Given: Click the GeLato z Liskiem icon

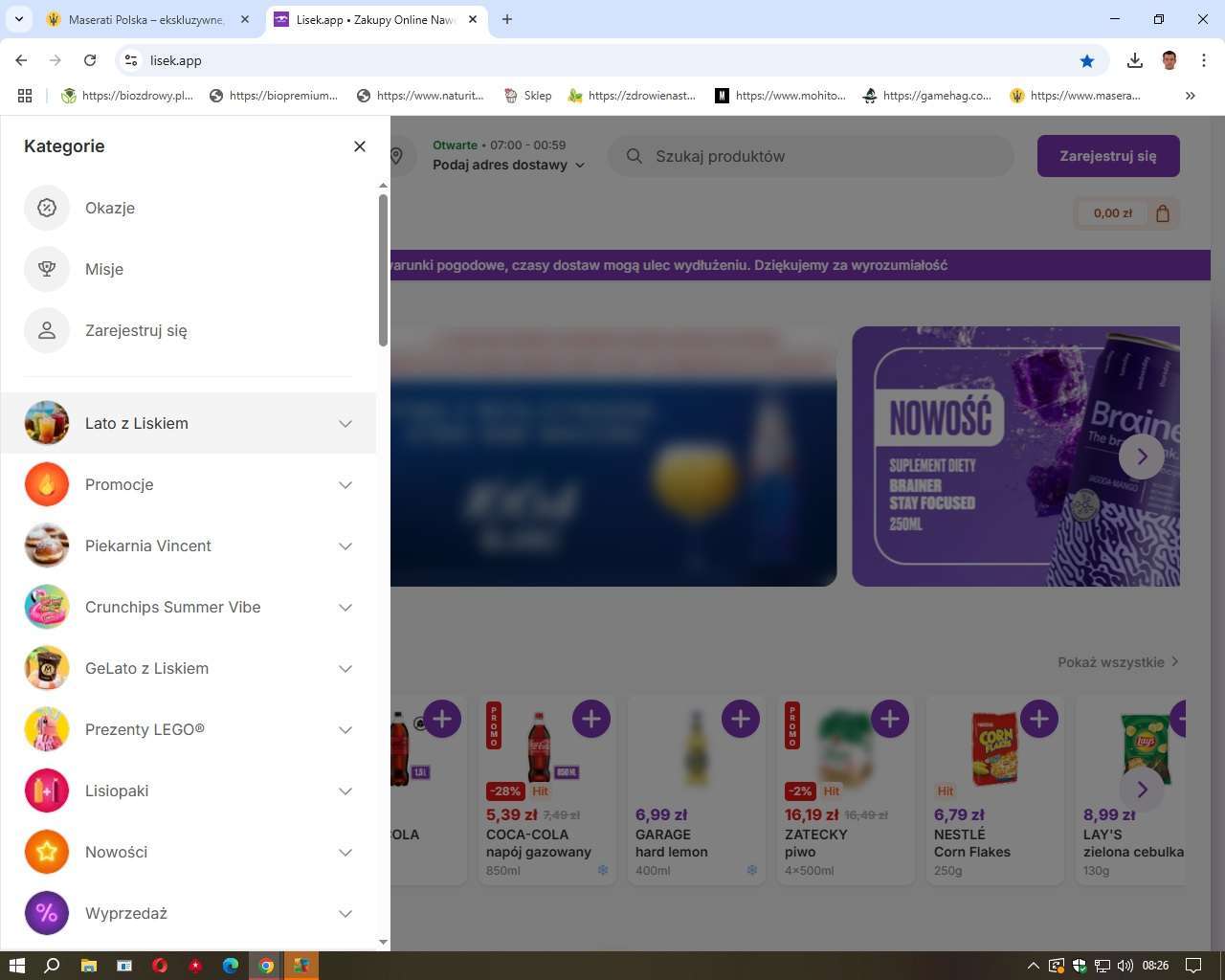Looking at the screenshot, I should point(47,668).
